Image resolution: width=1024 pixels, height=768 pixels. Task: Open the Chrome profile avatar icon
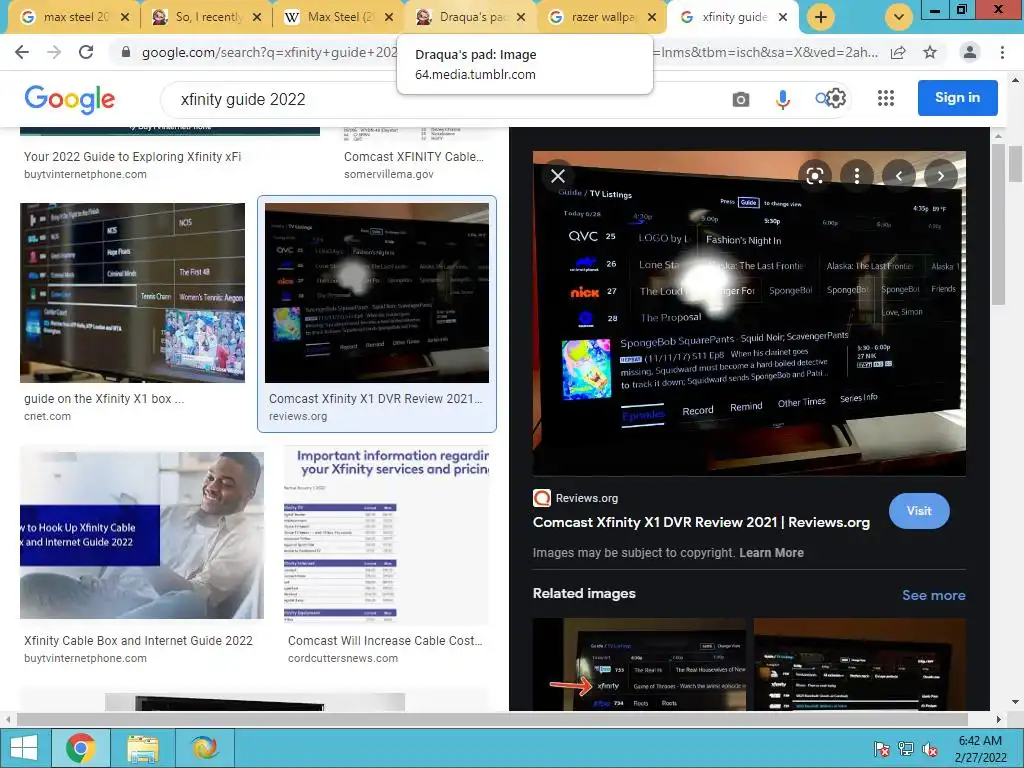970,52
